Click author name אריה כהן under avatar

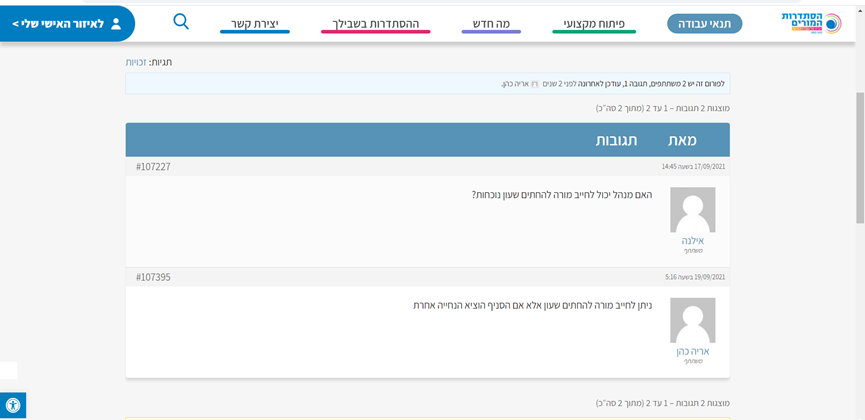[x=692, y=352]
